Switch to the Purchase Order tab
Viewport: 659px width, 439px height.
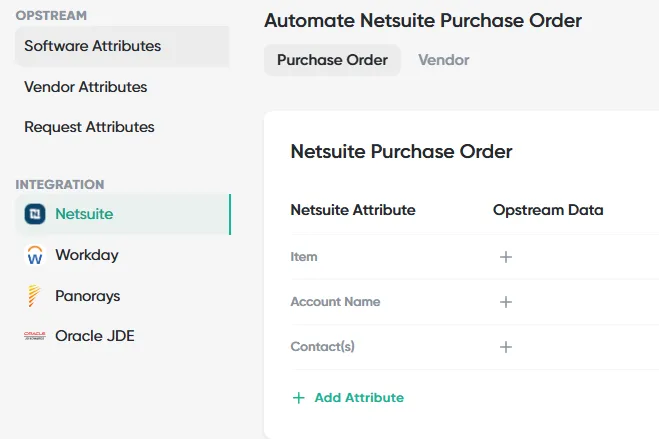coord(332,60)
